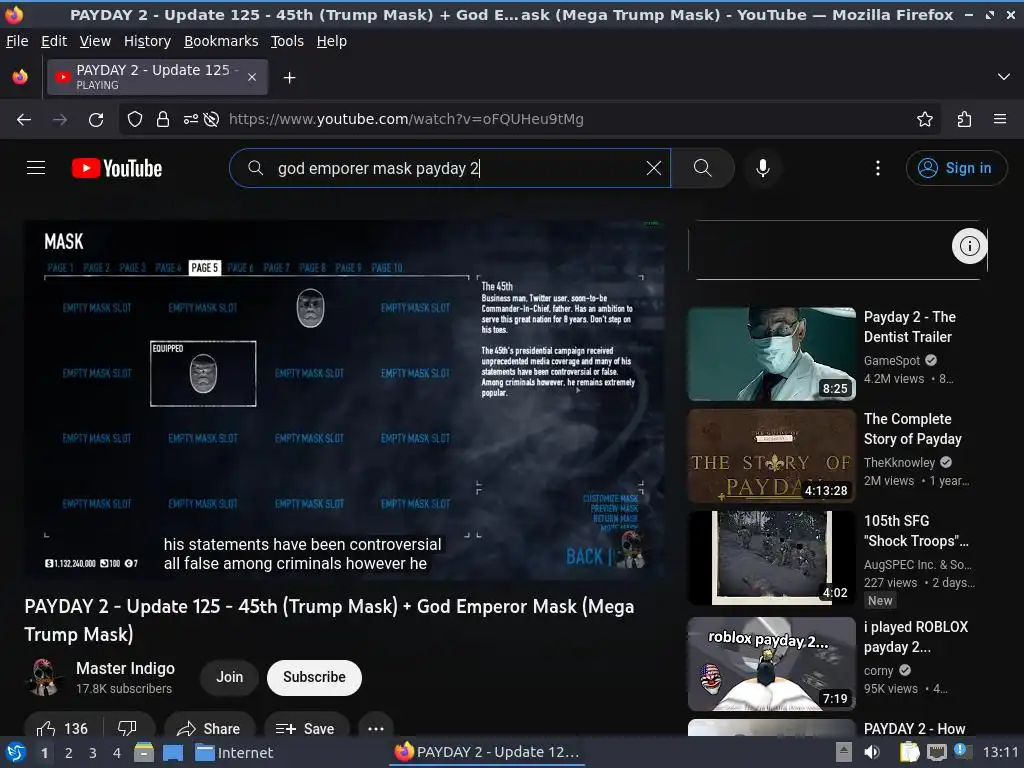Bookmark this page with the star
The height and width of the screenshot is (768, 1024).
924,119
